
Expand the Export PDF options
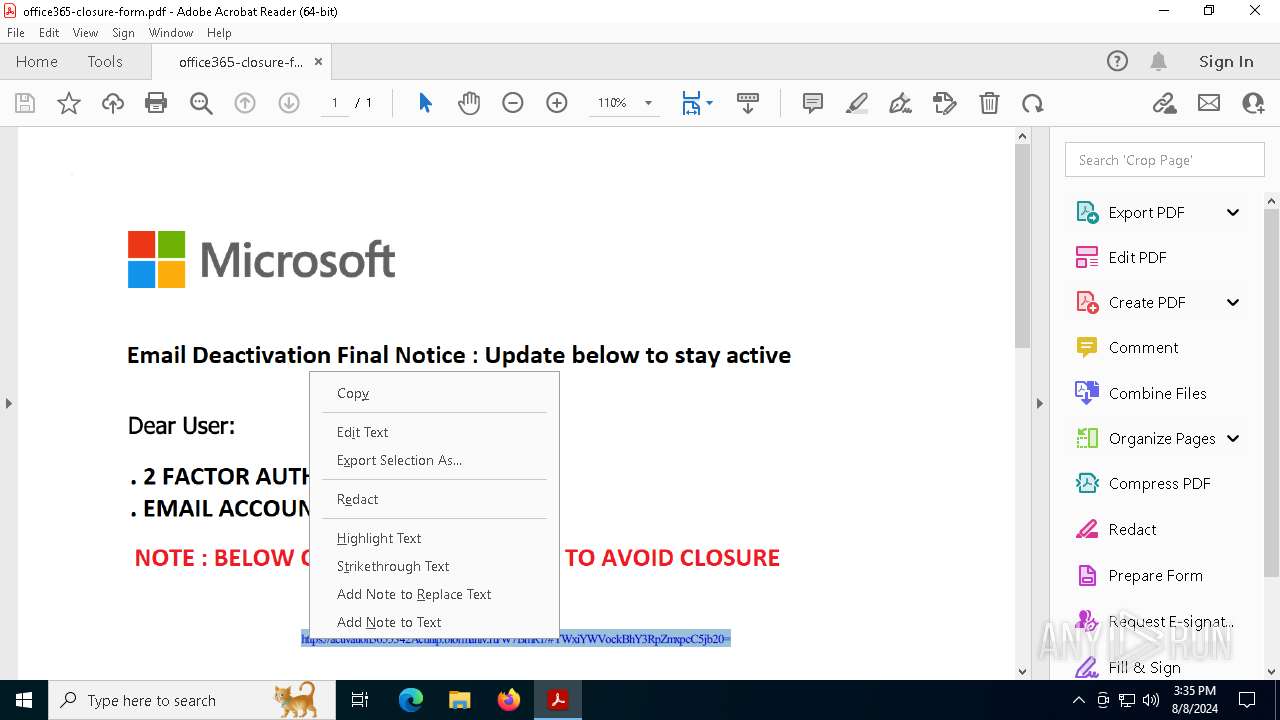(x=1233, y=212)
